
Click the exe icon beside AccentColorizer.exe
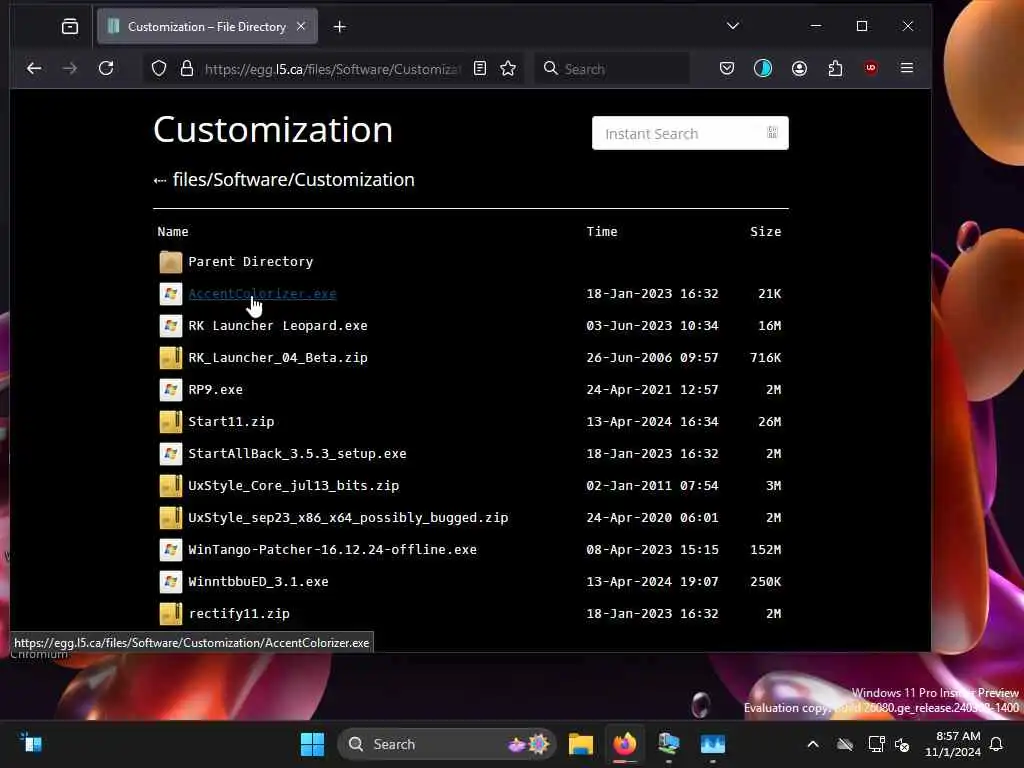170,294
